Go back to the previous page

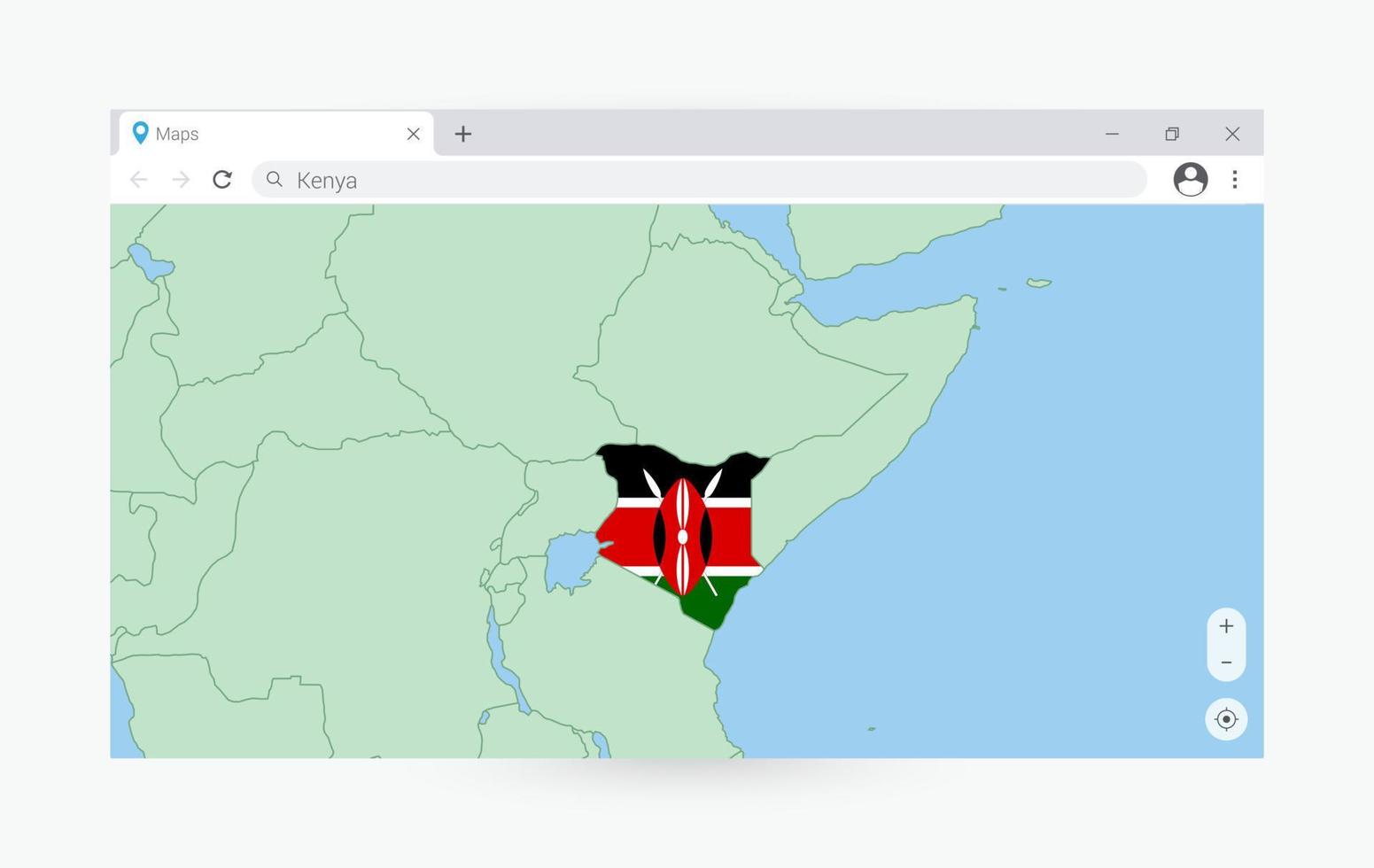click(x=138, y=180)
